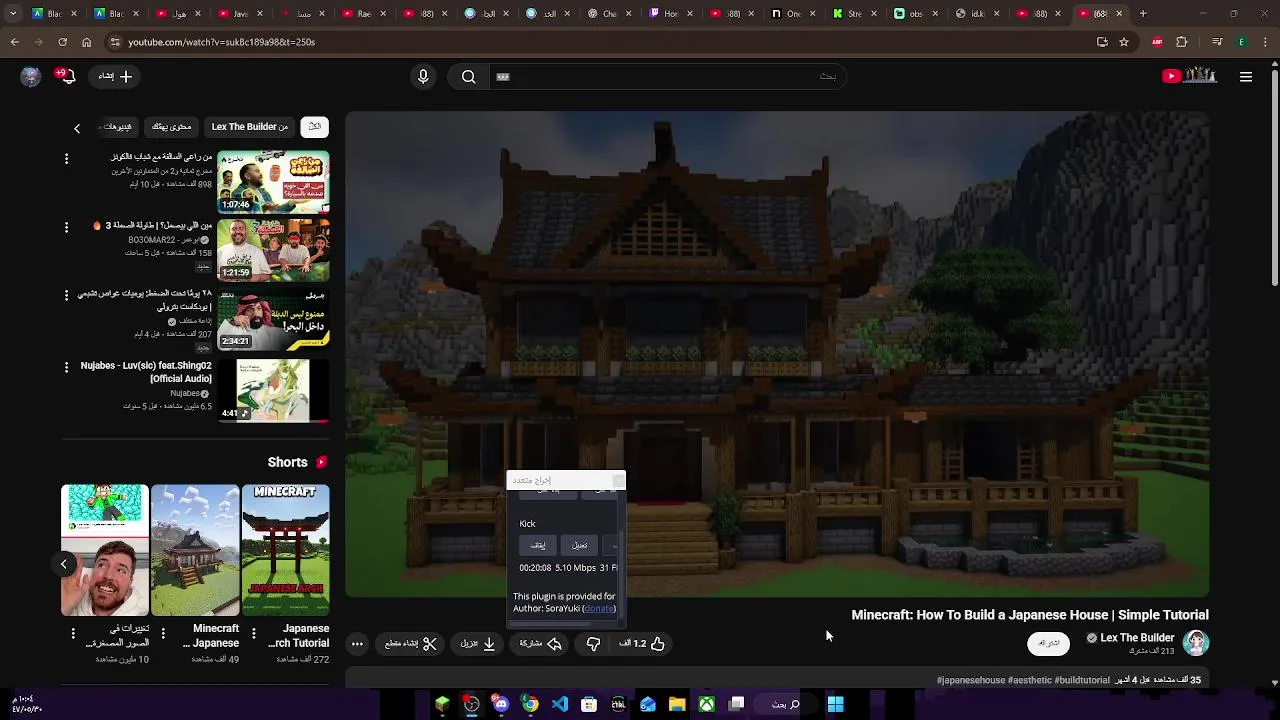Open the Xbox app on the taskbar

[706, 704]
